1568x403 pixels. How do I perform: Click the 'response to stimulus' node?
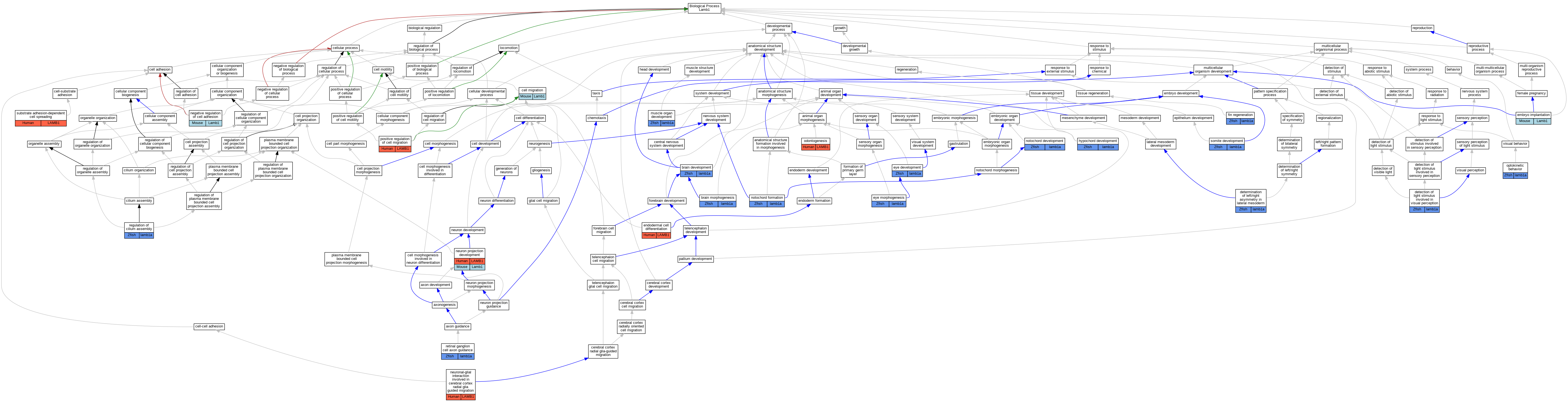pyautogui.click(x=1099, y=48)
